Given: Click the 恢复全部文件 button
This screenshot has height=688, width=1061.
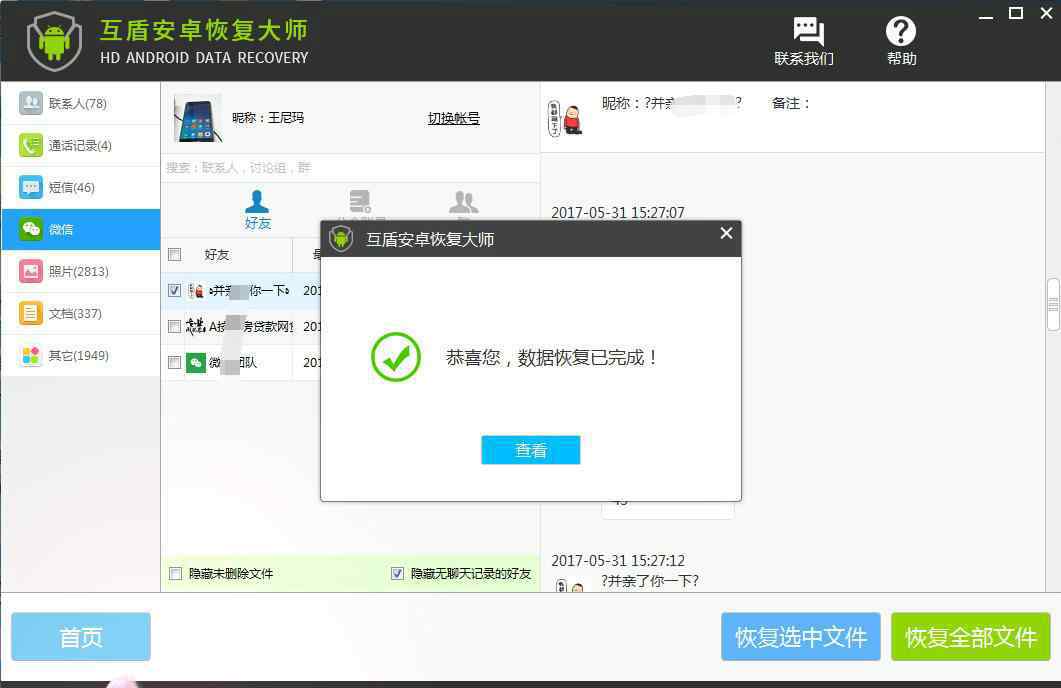Looking at the screenshot, I should [970, 637].
